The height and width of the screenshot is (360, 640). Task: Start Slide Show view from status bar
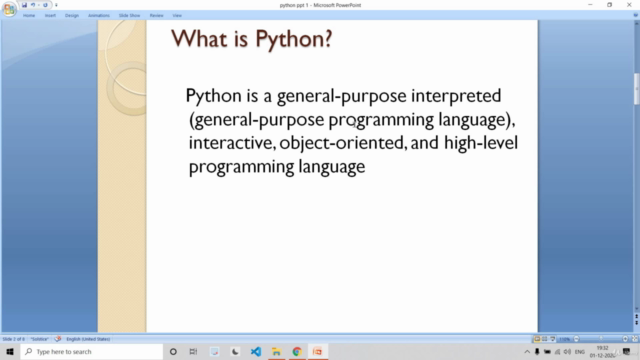(552, 339)
